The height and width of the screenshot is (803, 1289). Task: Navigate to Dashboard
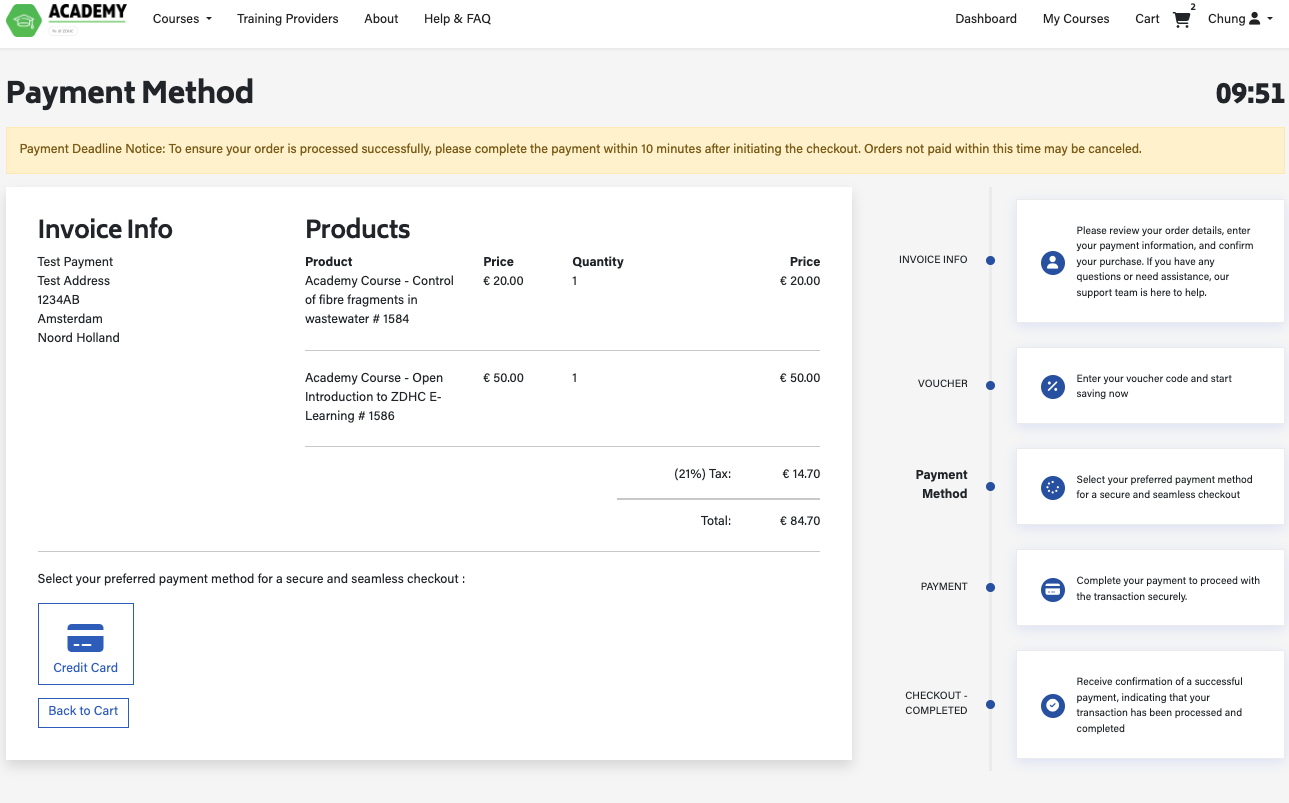point(985,19)
